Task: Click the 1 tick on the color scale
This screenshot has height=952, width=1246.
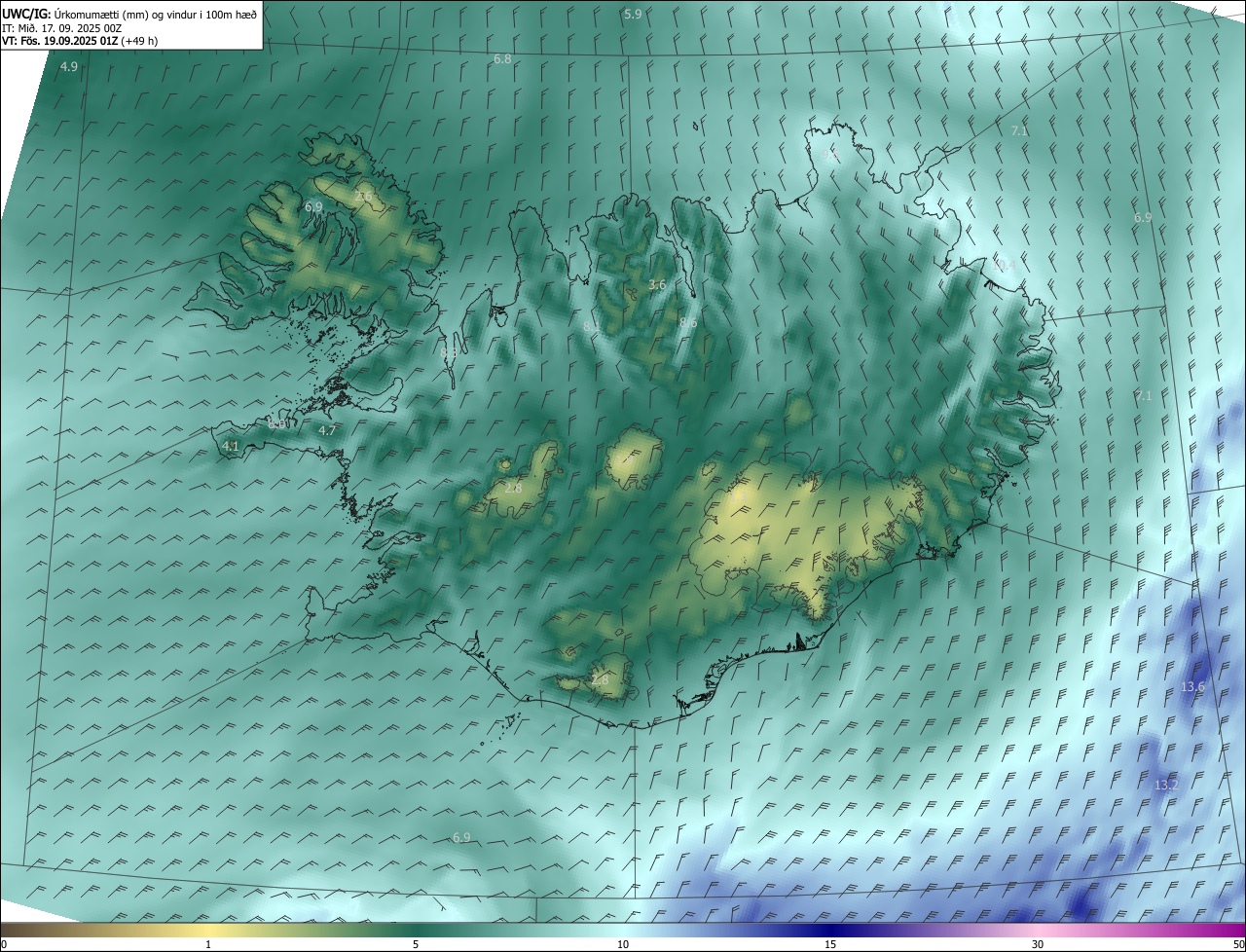Action: coord(208,944)
